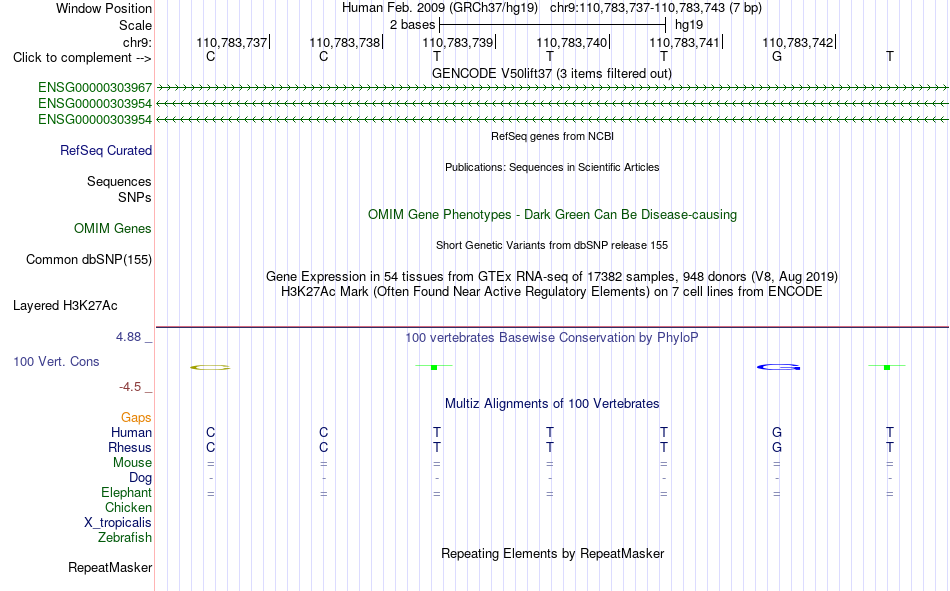Image resolution: width=950 pixels, height=591 pixels.
Task: Click the OMIM Gene Phenotypes track title
Action: coord(553,215)
